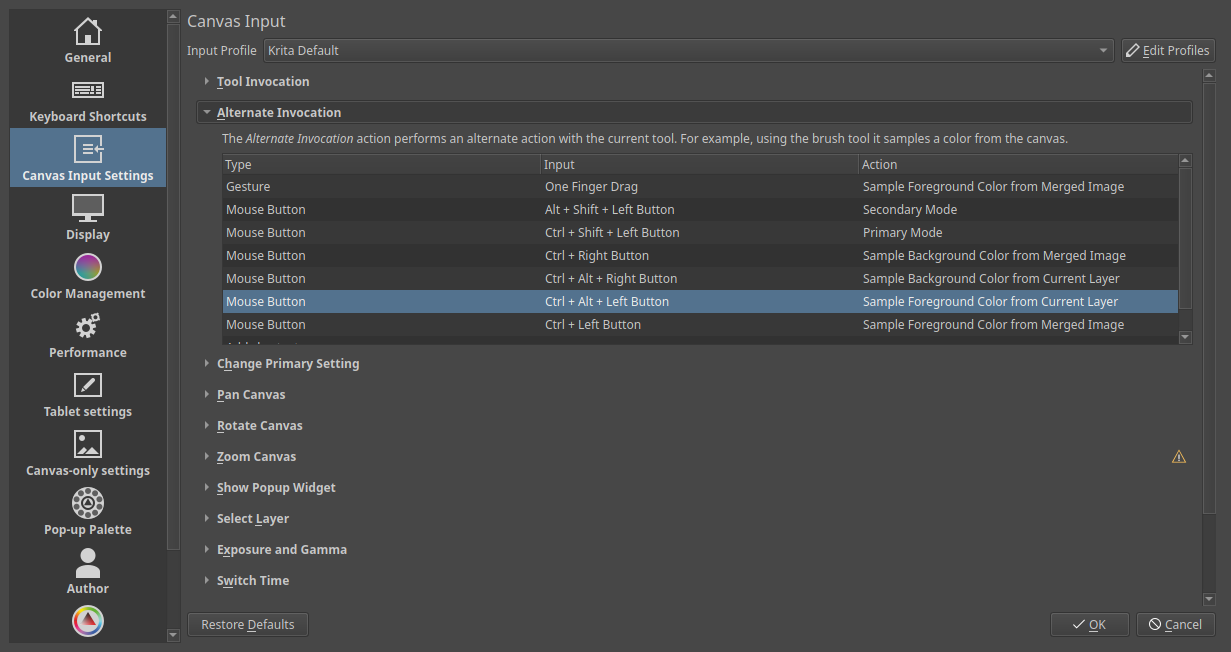Open the Pop-up Palette icon
Image resolution: width=1231 pixels, height=652 pixels.
(88, 503)
